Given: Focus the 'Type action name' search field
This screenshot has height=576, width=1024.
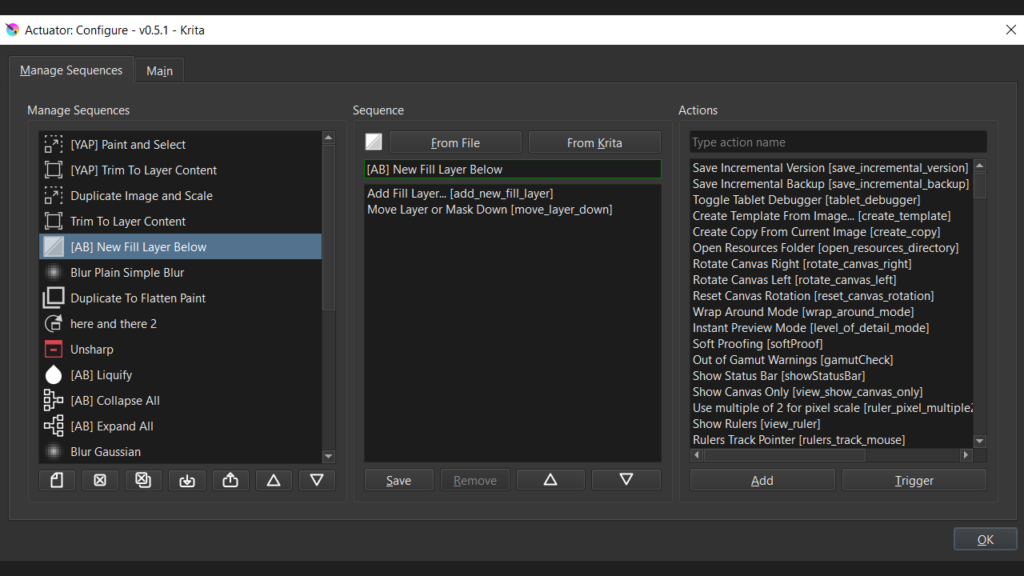Looking at the screenshot, I should pyautogui.click(x=838, y=142).
